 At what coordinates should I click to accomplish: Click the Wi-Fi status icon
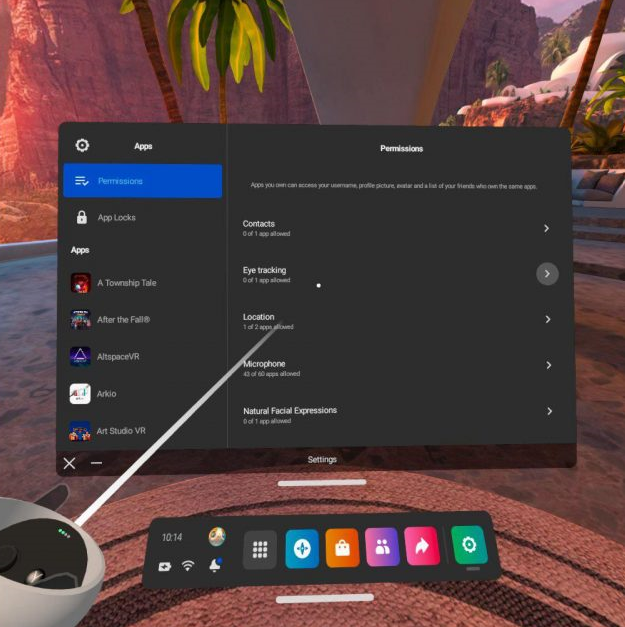point(188,566)
